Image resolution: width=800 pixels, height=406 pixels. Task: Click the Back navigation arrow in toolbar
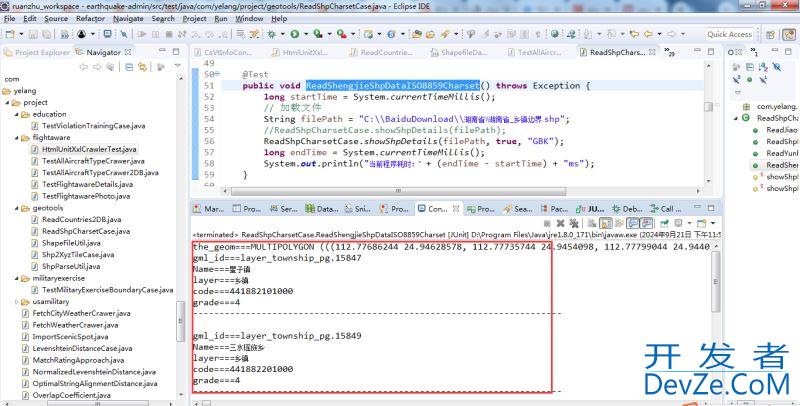pos(648,34)
